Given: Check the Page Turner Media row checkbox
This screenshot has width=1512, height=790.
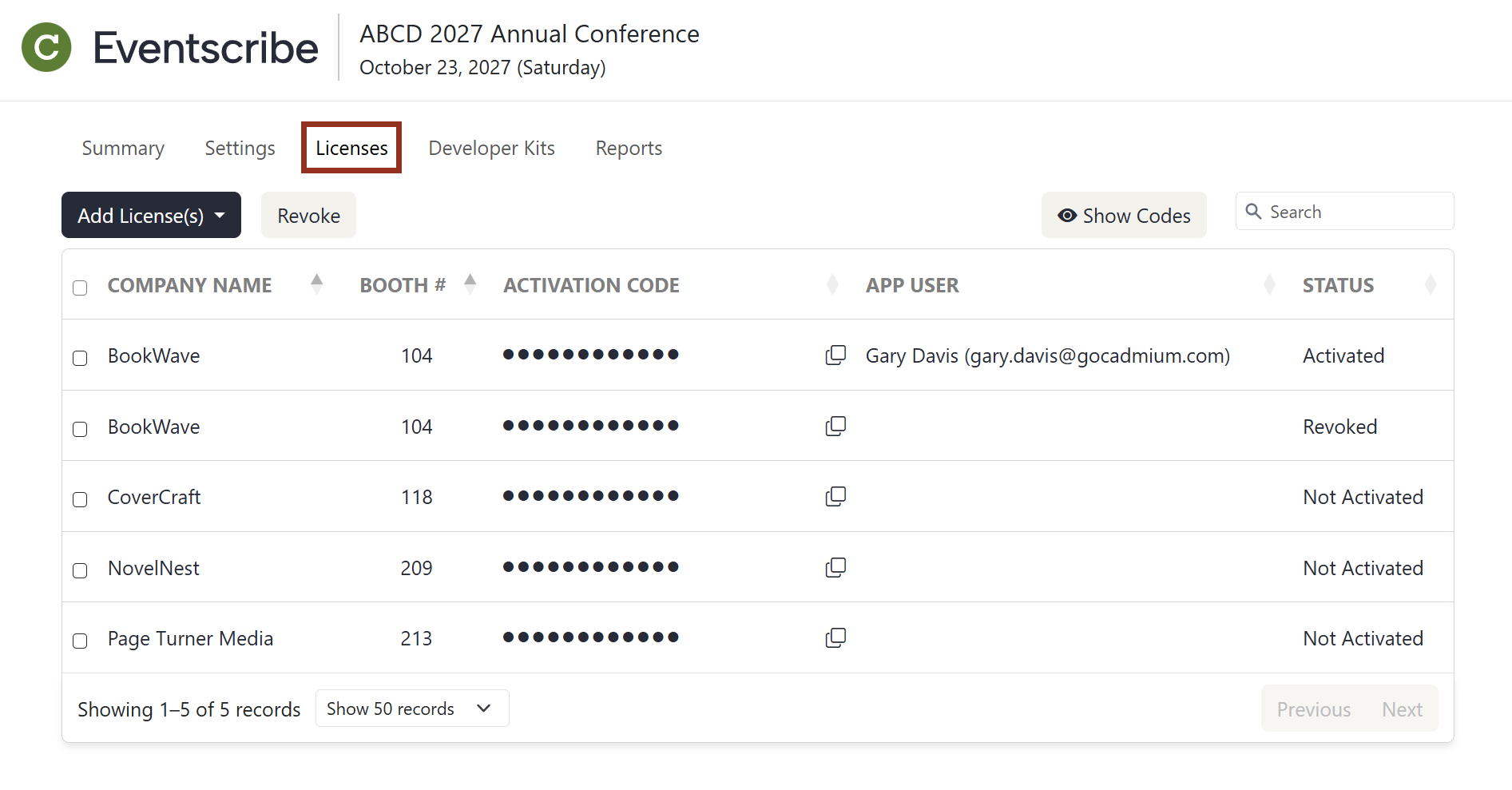Looking at the screenshot, I should coord(80,641).
